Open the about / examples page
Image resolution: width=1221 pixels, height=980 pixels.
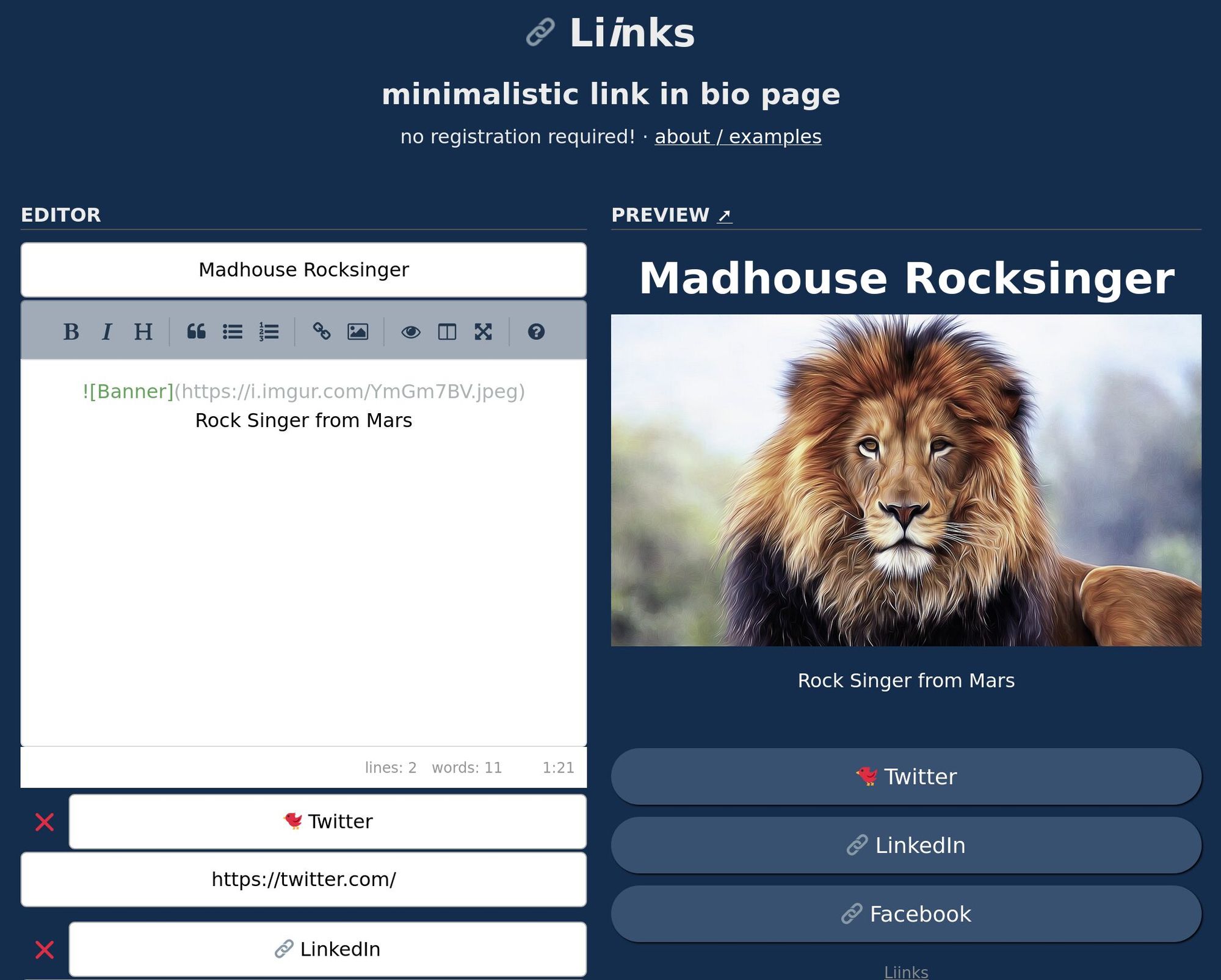738,137
